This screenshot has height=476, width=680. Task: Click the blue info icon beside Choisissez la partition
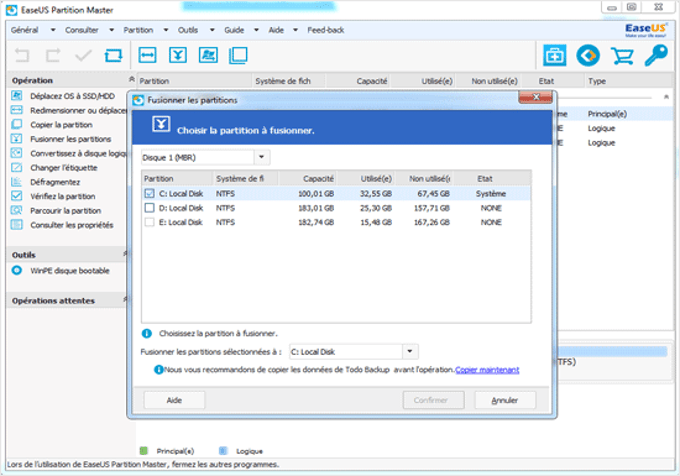click(147, 333)
